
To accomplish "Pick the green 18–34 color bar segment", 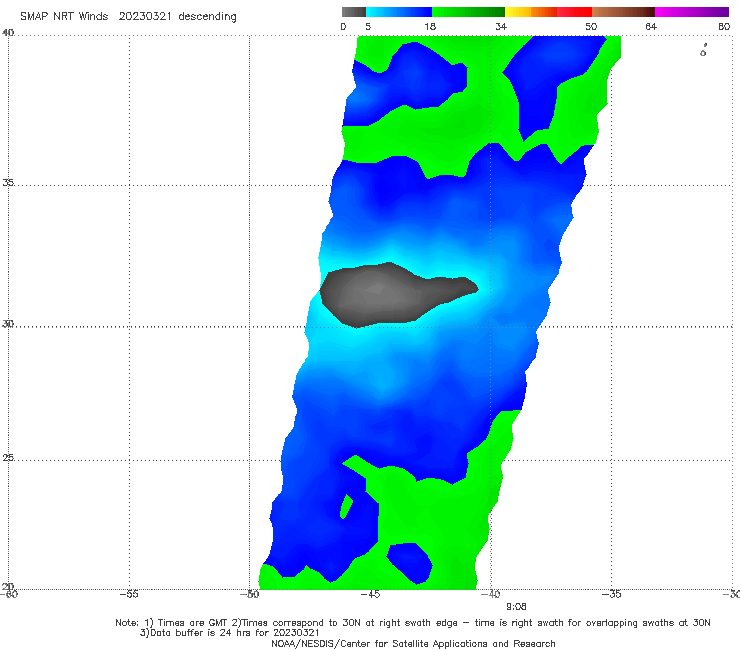I will [x=468, y=12].
